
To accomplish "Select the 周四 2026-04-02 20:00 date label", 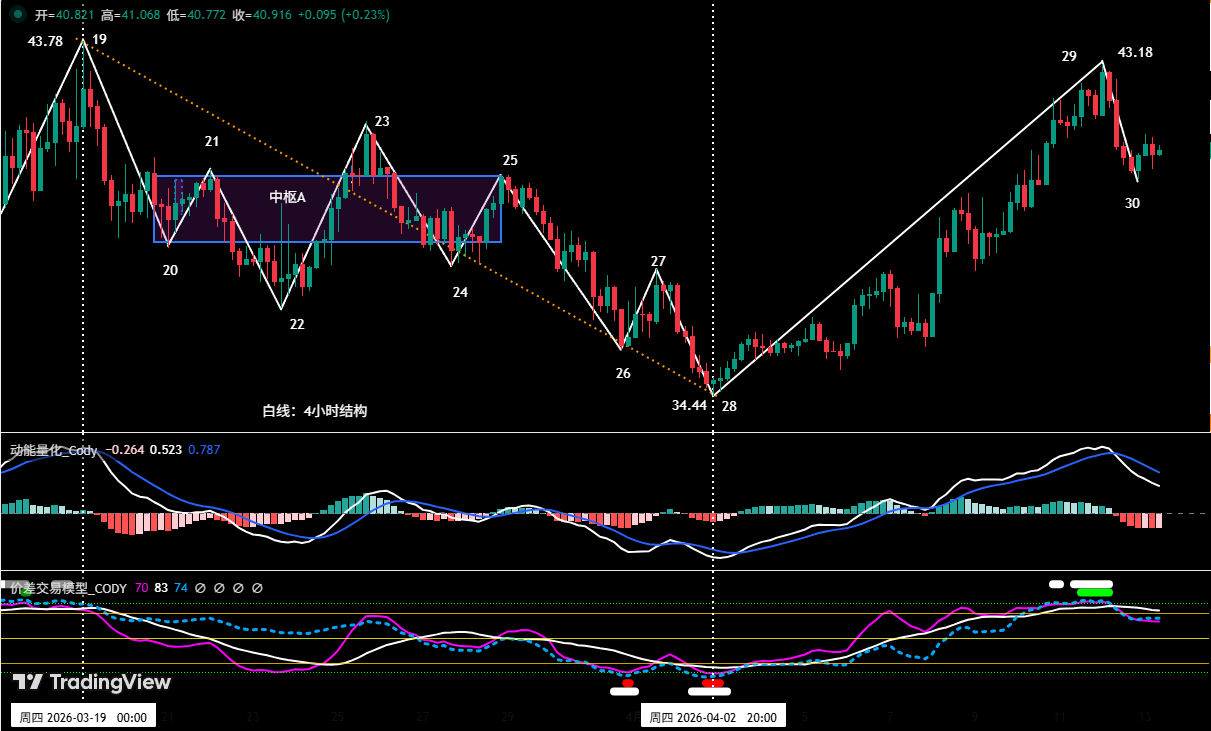I will click(x=712, y=715).
